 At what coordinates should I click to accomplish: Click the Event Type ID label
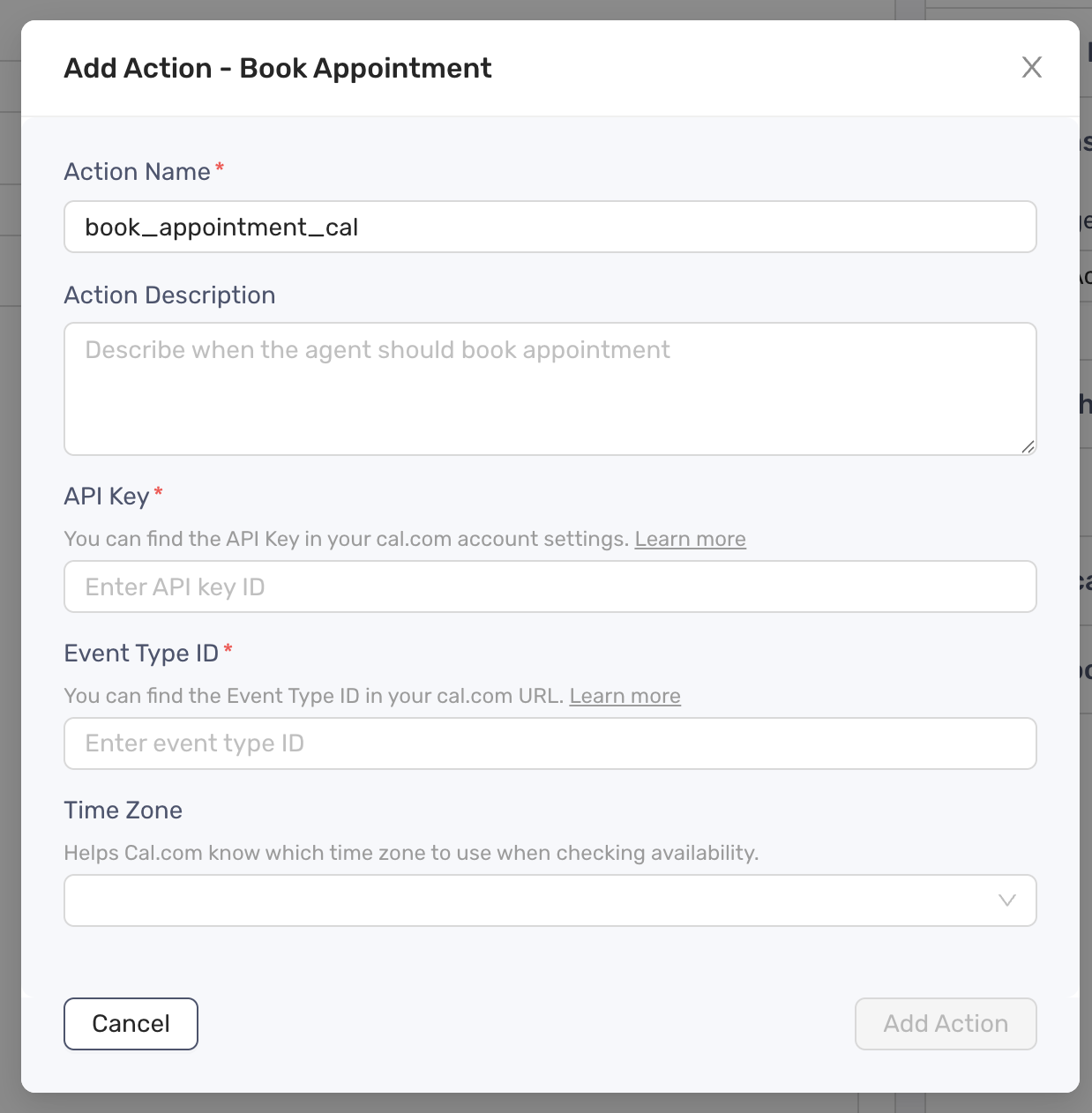(139, 653)
